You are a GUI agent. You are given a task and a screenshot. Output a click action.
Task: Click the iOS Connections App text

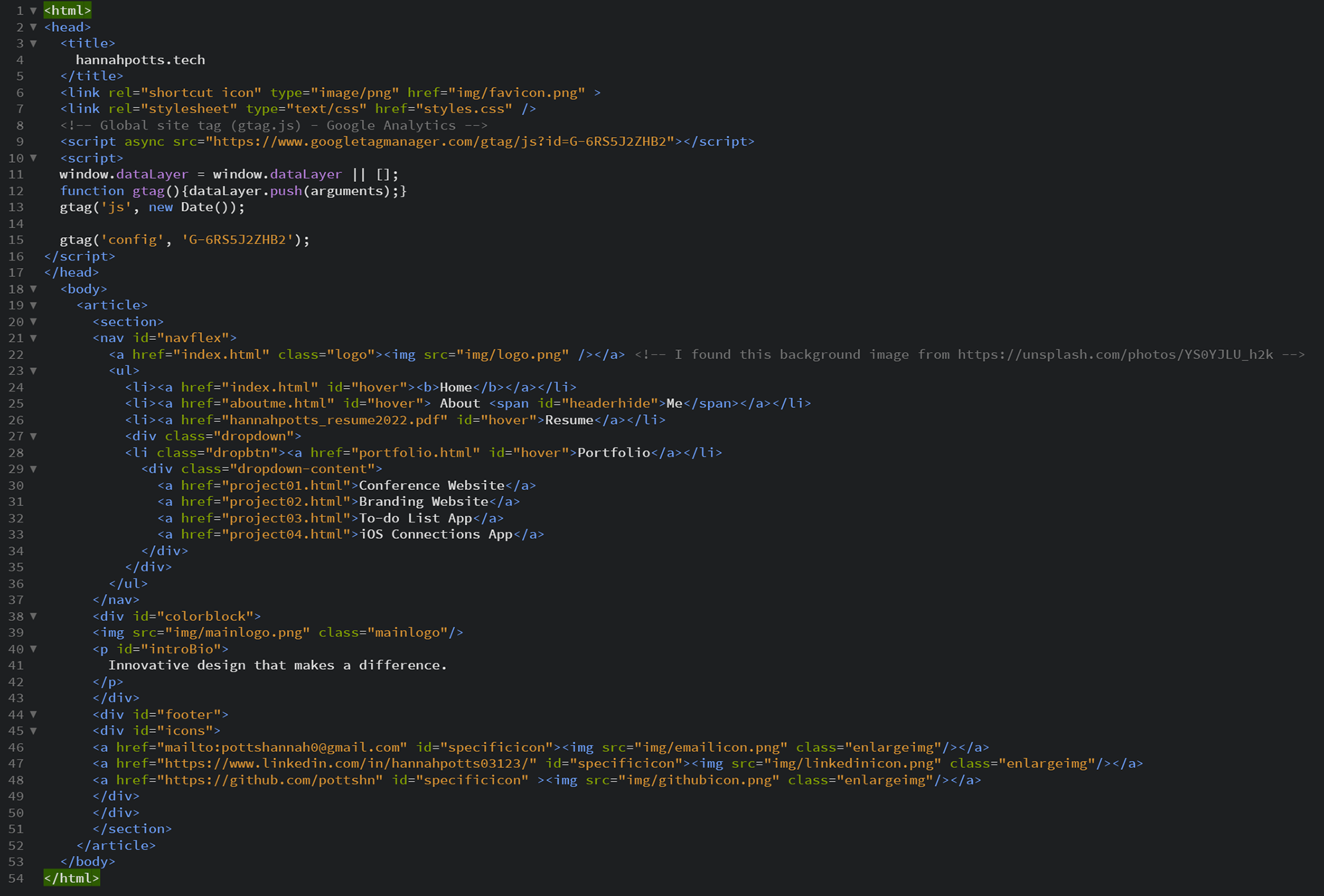tap(436, 534)
